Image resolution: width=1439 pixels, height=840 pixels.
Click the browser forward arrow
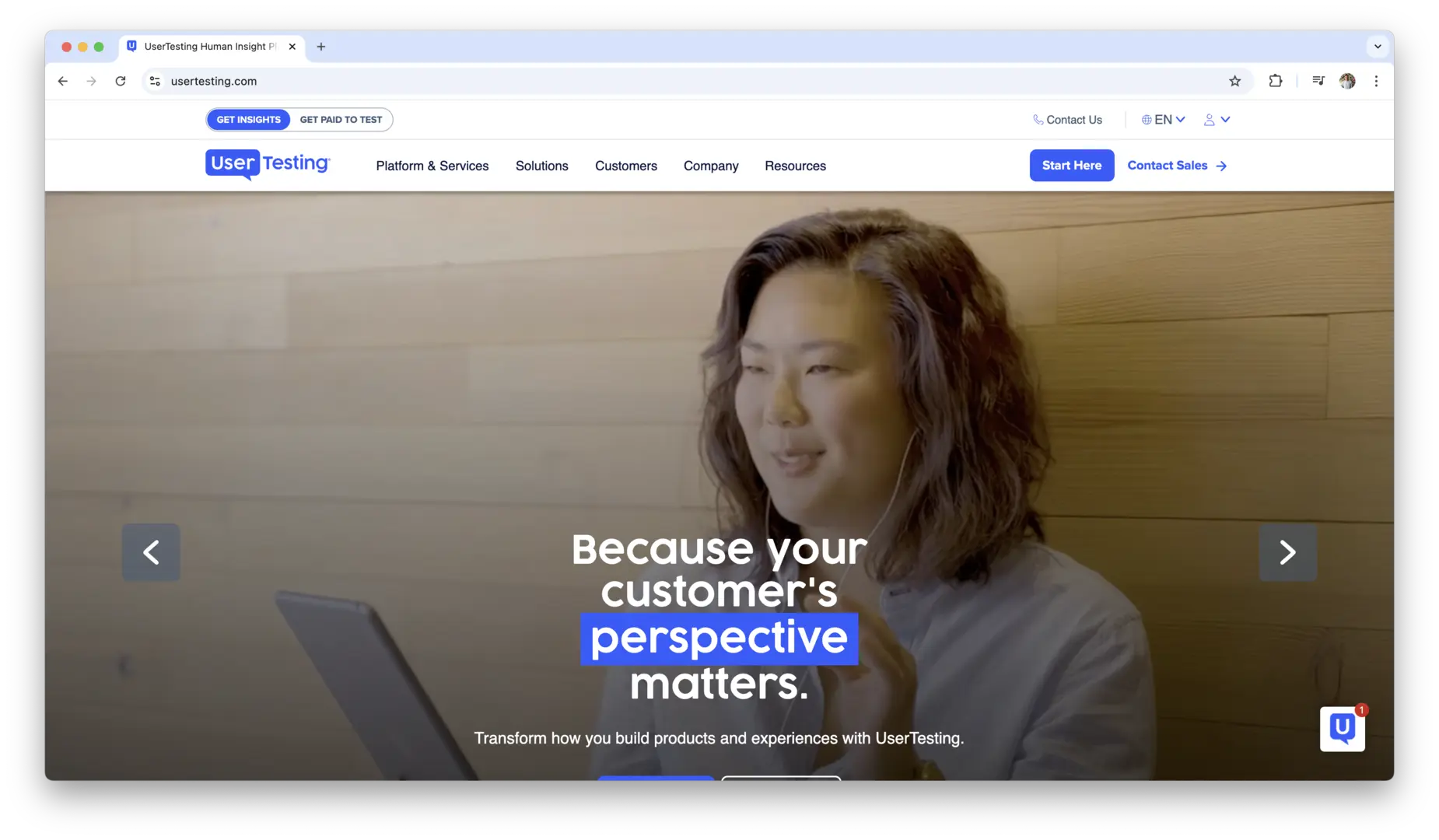[92, 81]
